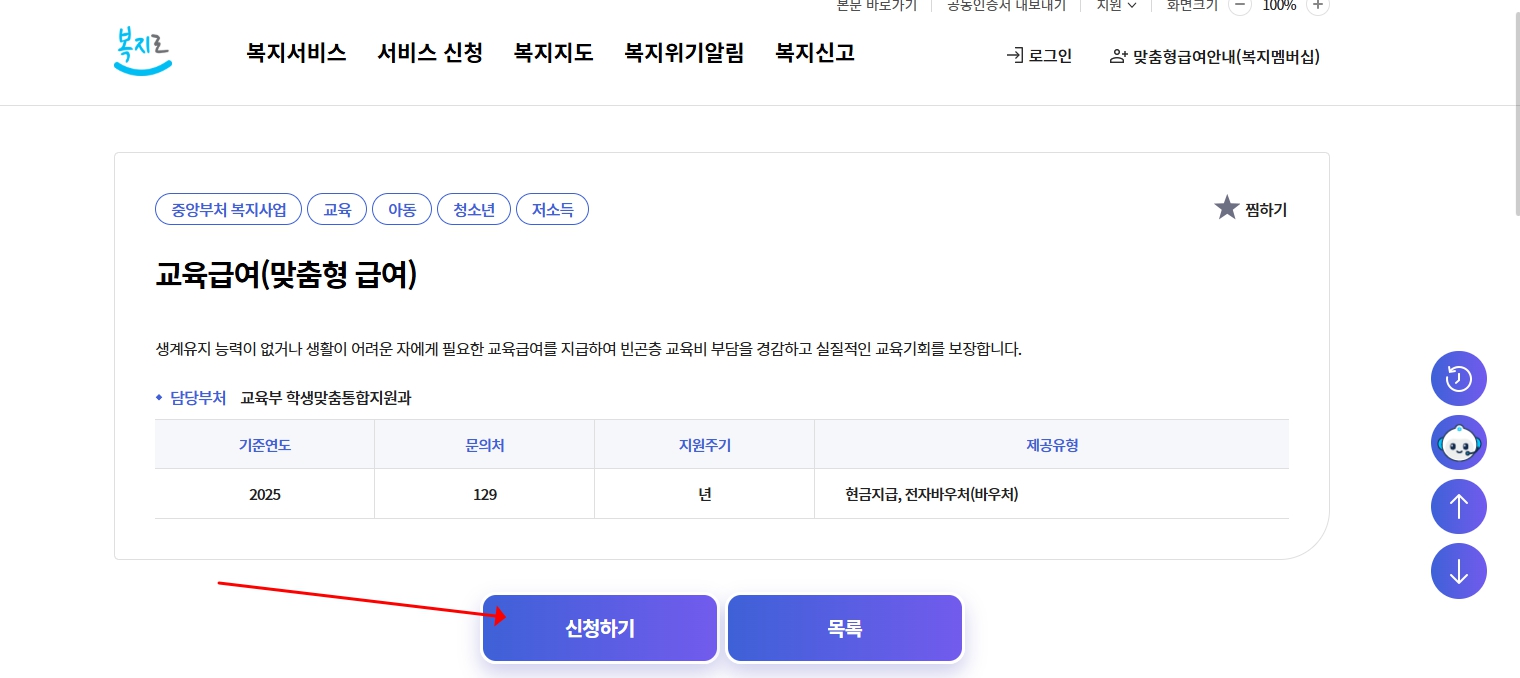
Task: Toggle the 찜하기 favorite star
Action: (1227, 207)
